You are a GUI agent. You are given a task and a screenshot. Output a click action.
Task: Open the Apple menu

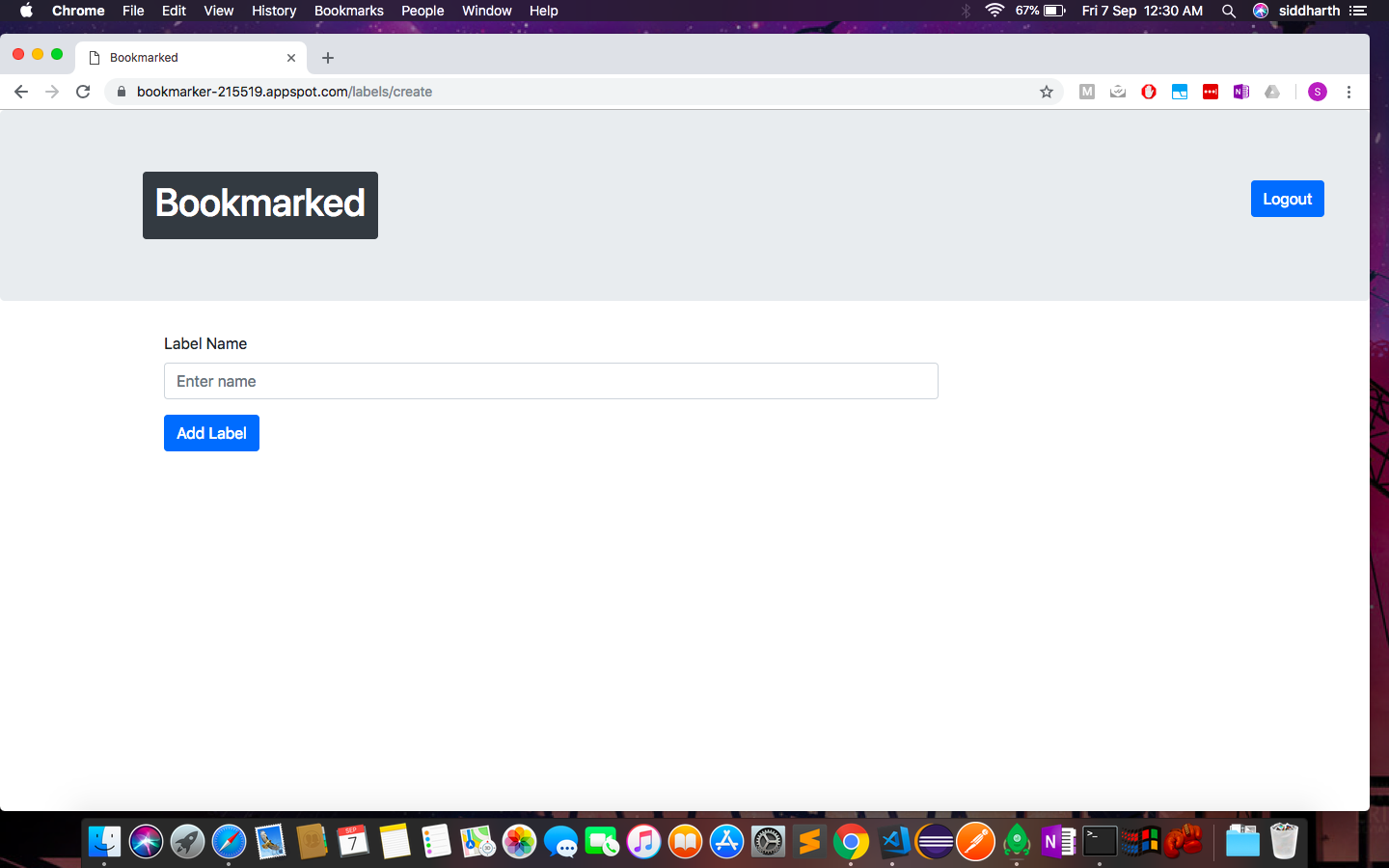coord(26,11)
